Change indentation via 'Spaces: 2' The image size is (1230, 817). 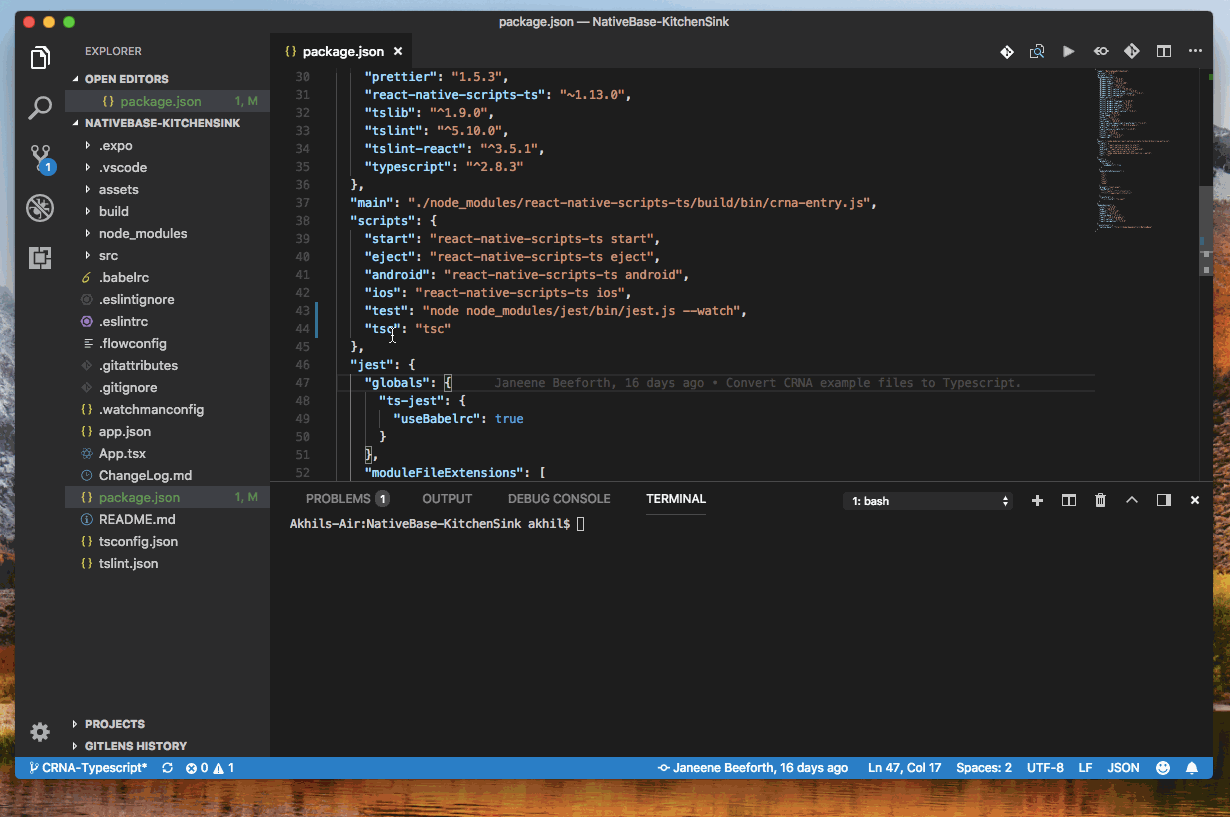(x=984, y=768)
